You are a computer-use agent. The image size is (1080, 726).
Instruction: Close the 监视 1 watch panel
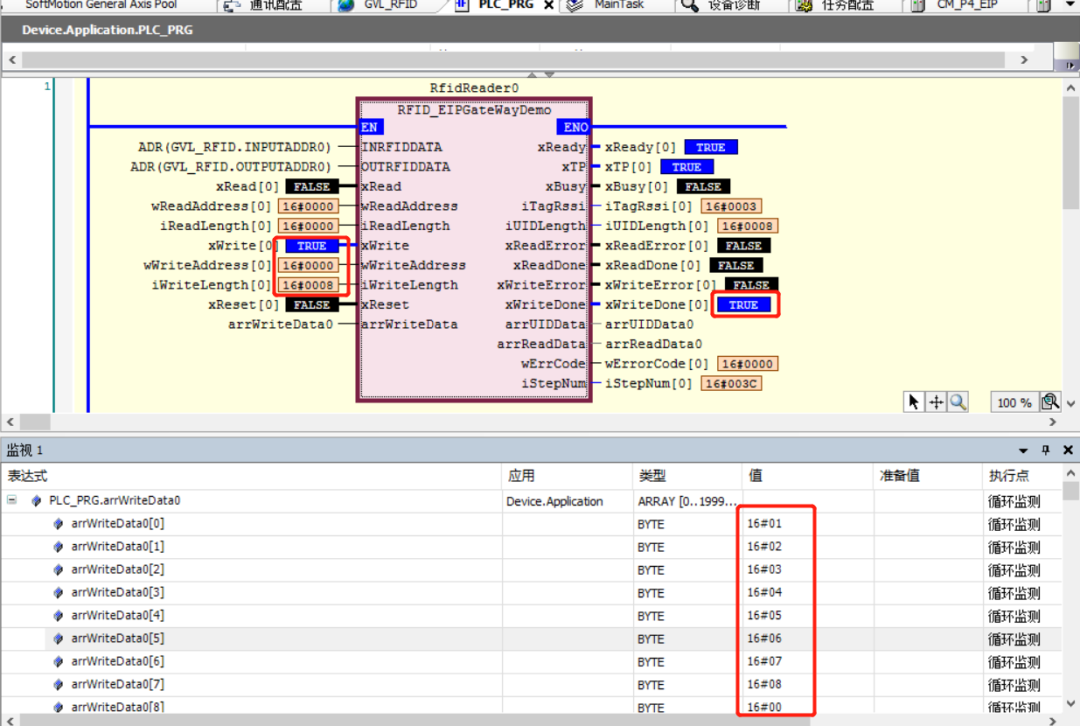pos(1067,451)
